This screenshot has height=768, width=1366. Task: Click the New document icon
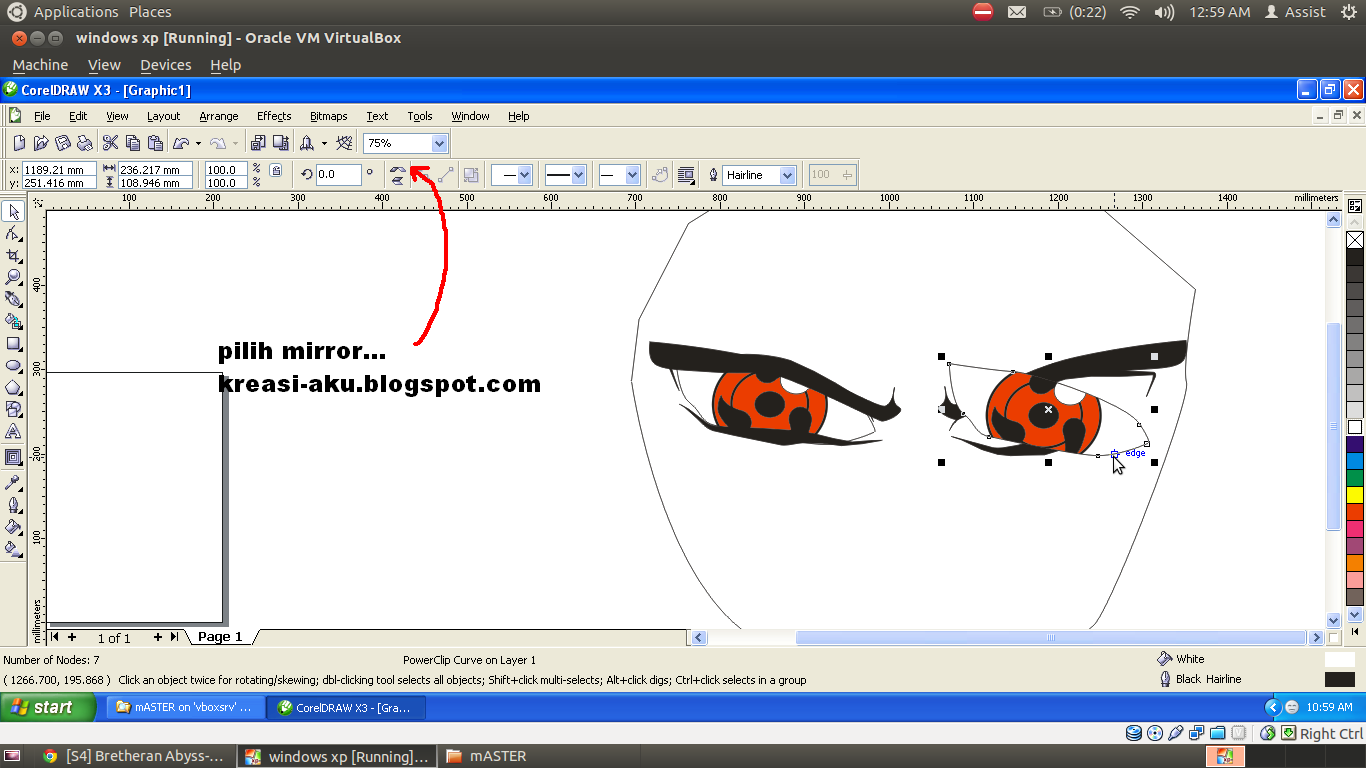(19, 143)
